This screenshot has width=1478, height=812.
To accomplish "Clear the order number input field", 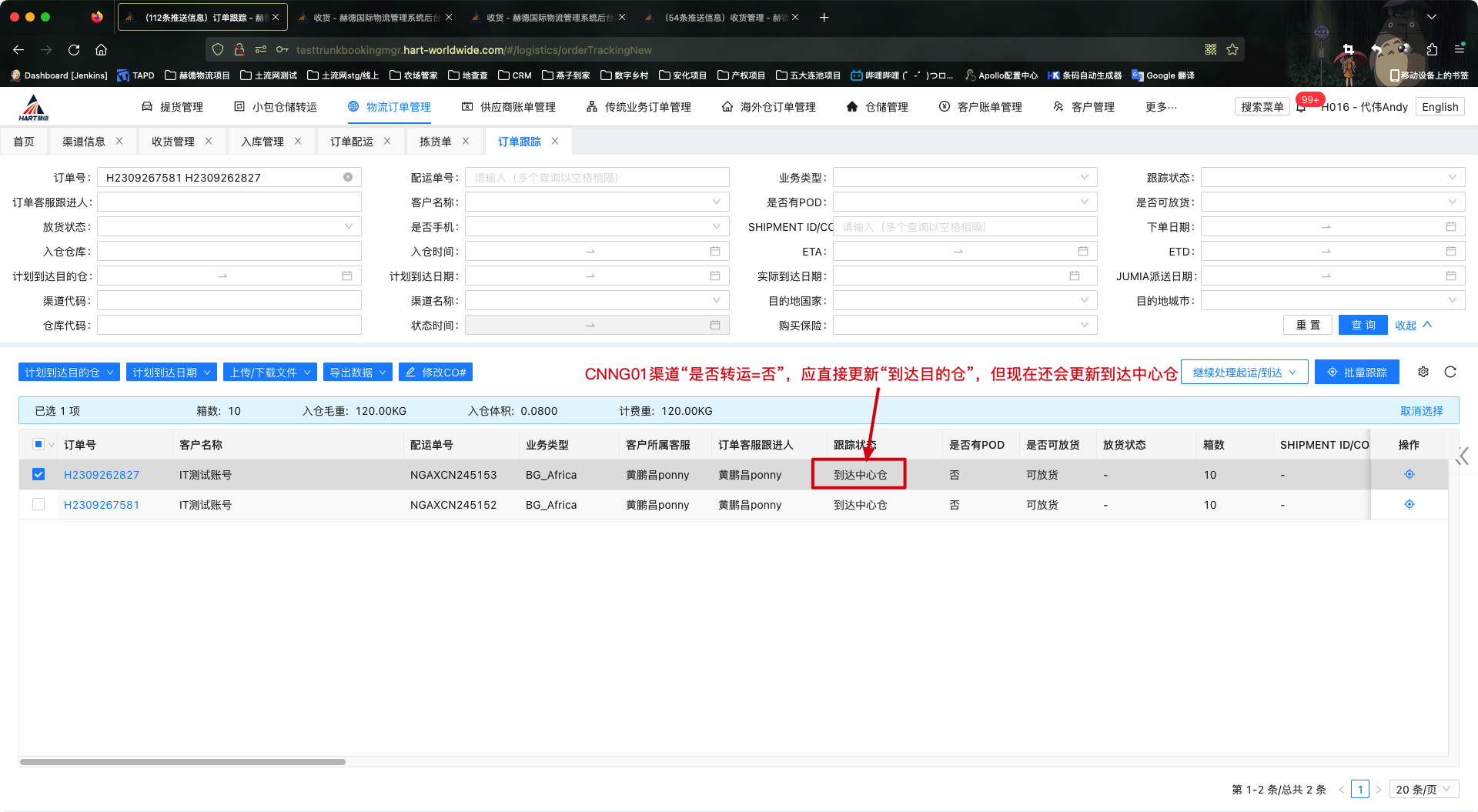I will click(348, 177).
